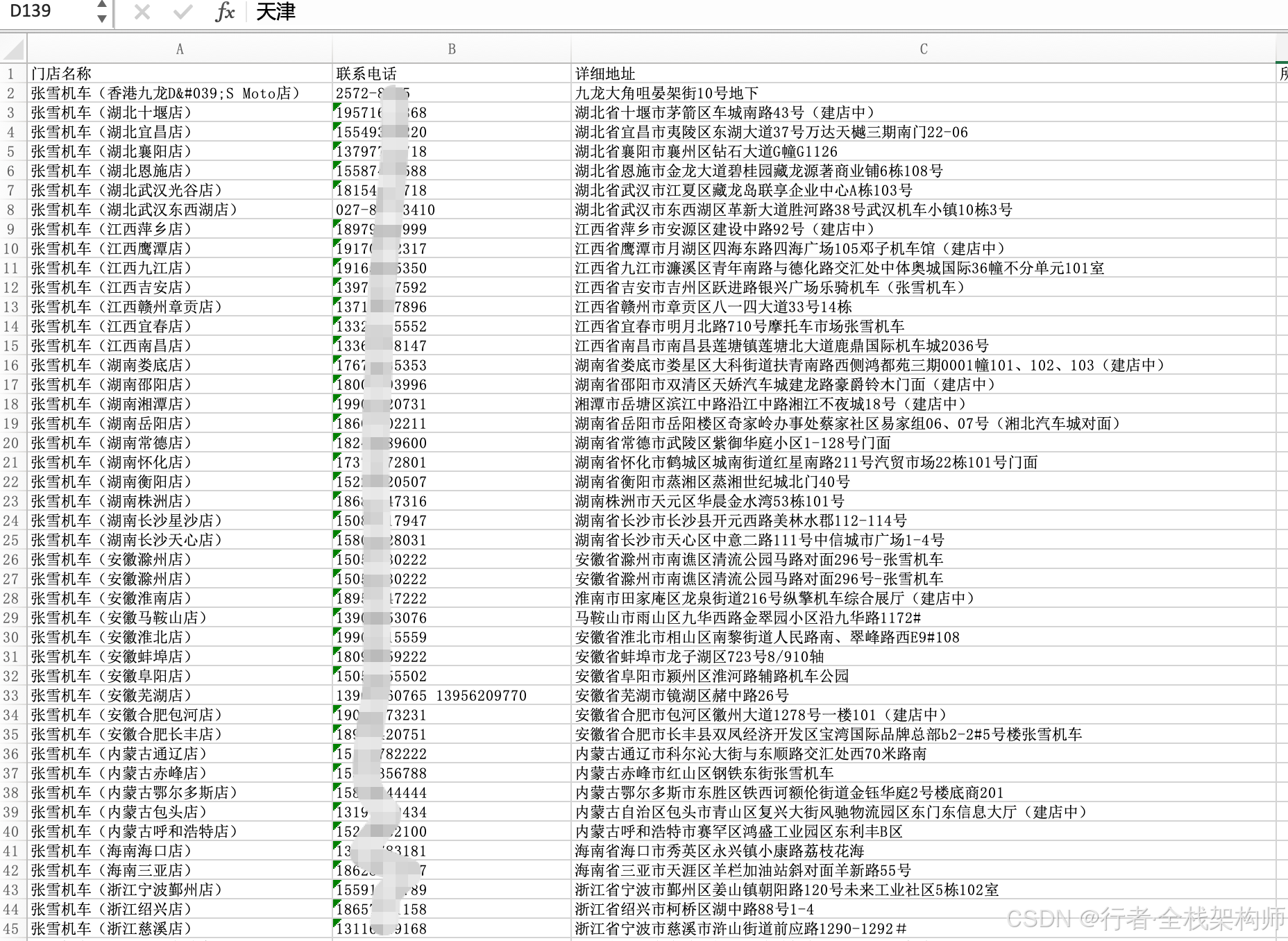
Task: Select cell 张雪机车（湖北十堰店）
Action: tap(180, 112)
